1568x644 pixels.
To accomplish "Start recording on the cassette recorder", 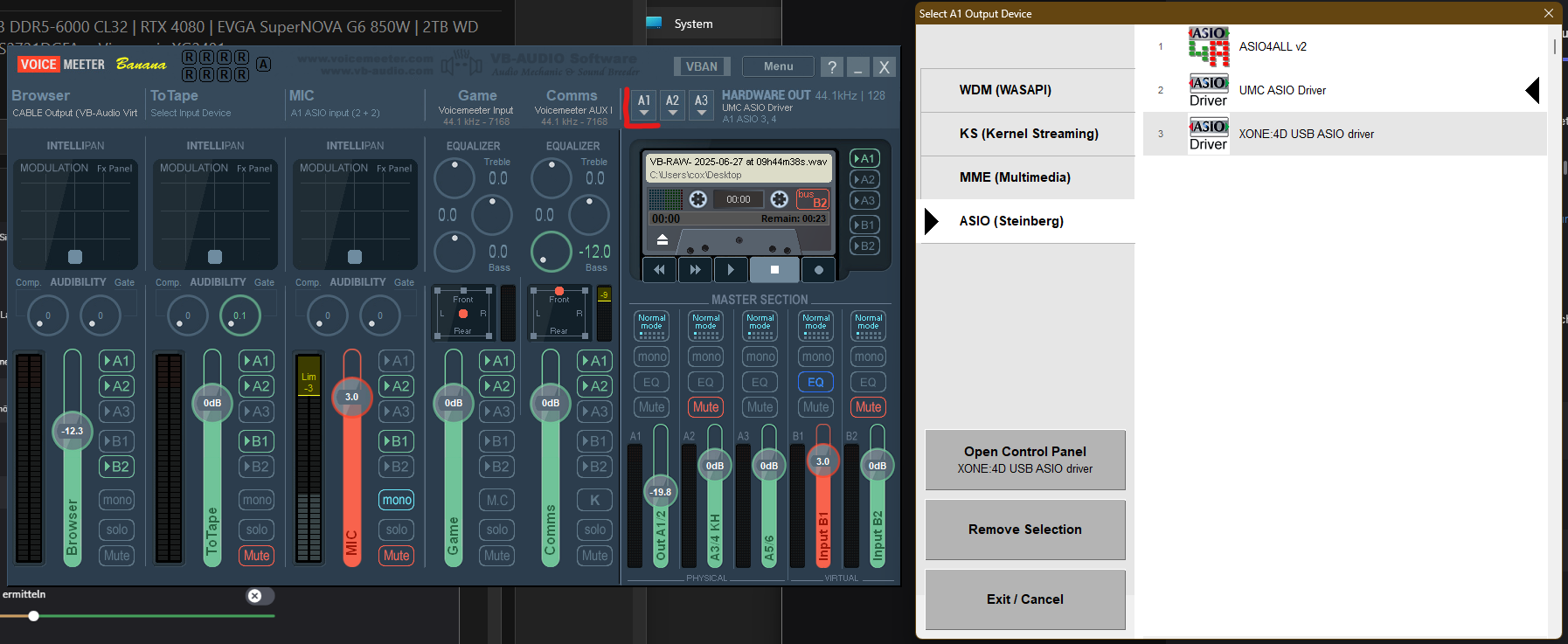I will tap(818, 270).
